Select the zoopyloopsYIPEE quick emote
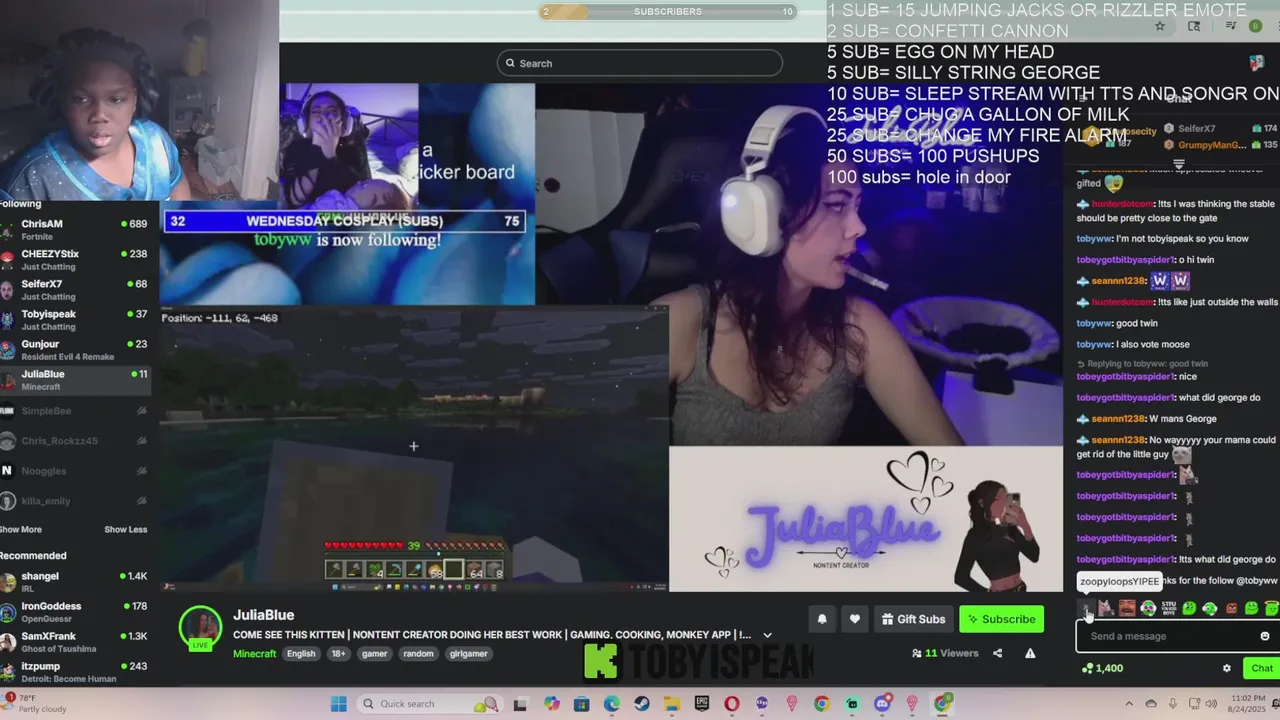The width and height of the screenshot is (1280, 720). 1086,608
